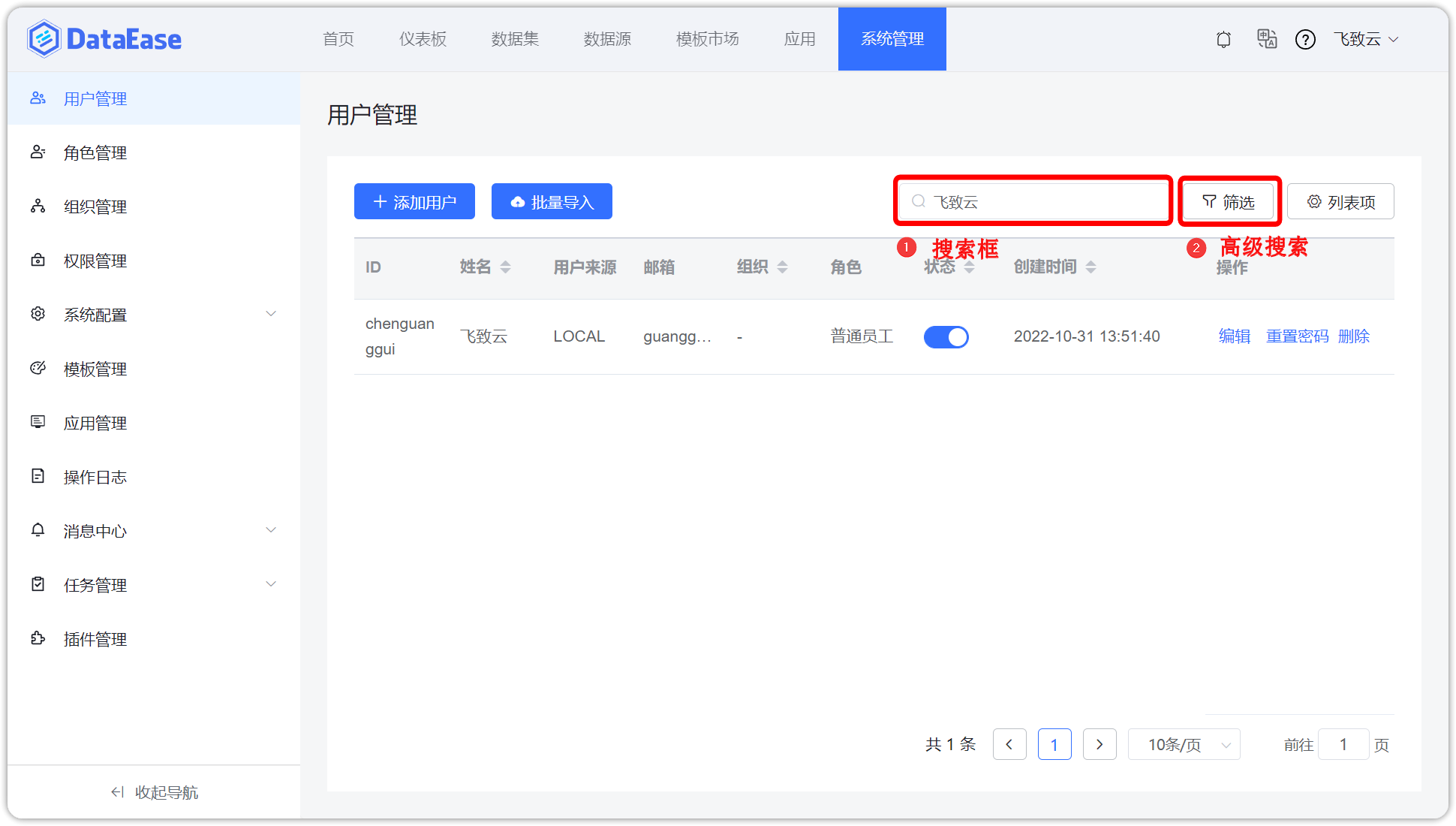The width and height of the screenshot is (1456, 826).
Task: Click 重置密码 for user chenguanggui
Action: tap(1297, 336)
